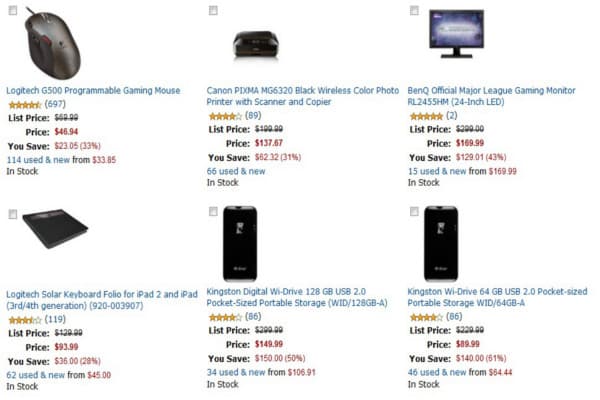This screenshot has width=600, height=400.
Task: Tick the checkbox for Canon PIXMA printer
Action: point(213,10)
